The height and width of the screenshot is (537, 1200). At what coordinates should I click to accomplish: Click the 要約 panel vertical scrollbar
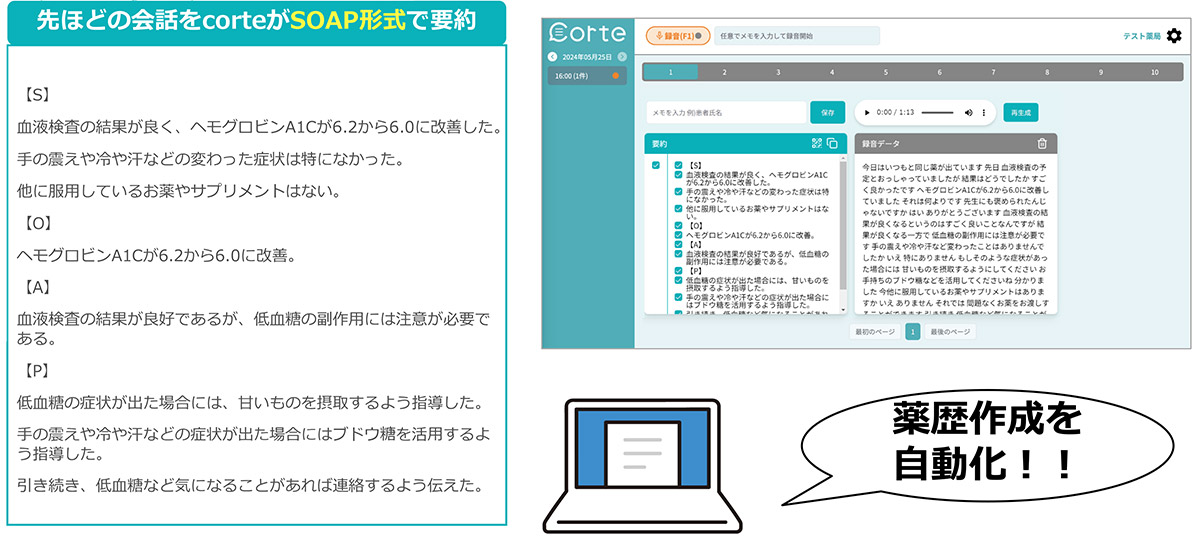(844, 225)
